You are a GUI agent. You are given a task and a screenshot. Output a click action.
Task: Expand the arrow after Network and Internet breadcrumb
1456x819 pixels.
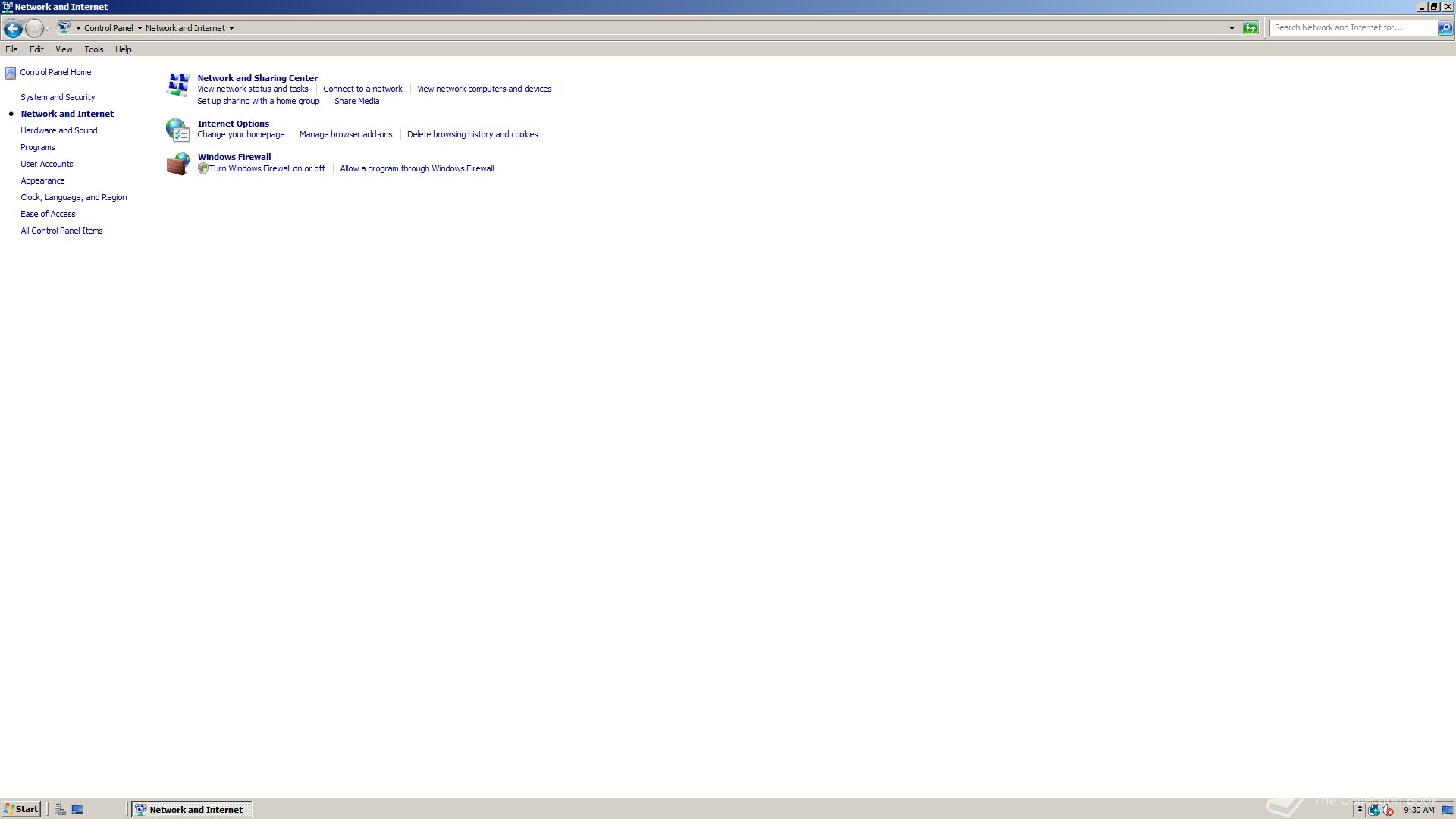(231, 29)
